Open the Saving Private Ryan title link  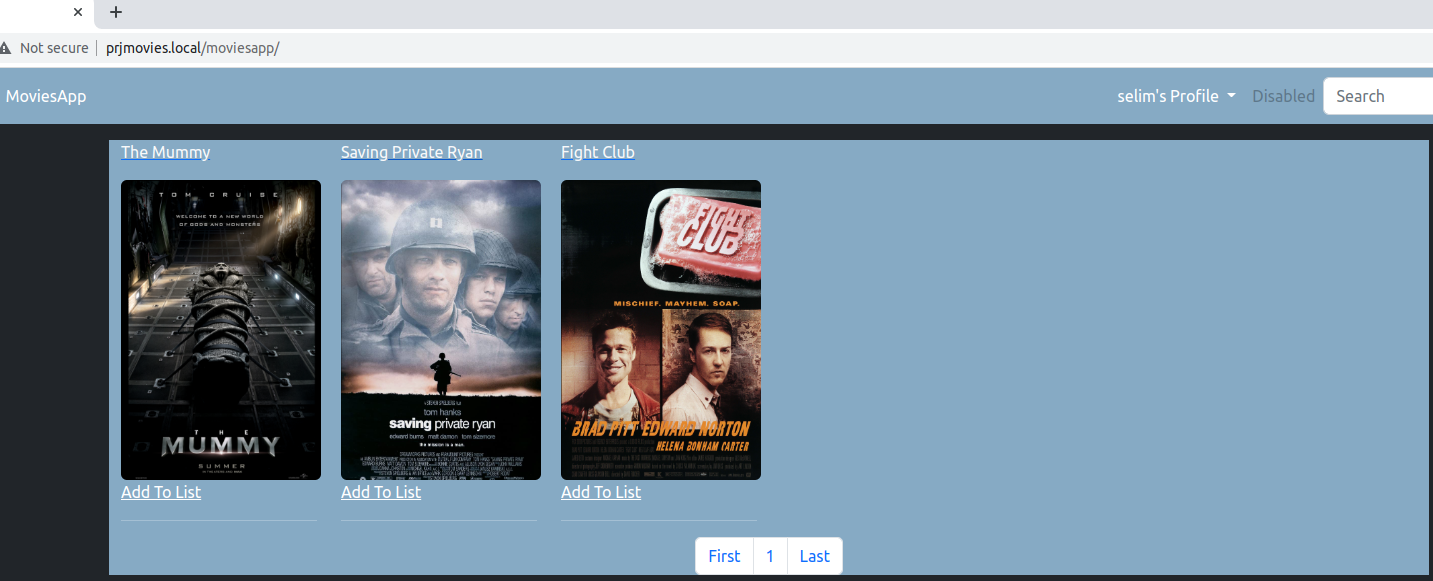pos(412,152)
